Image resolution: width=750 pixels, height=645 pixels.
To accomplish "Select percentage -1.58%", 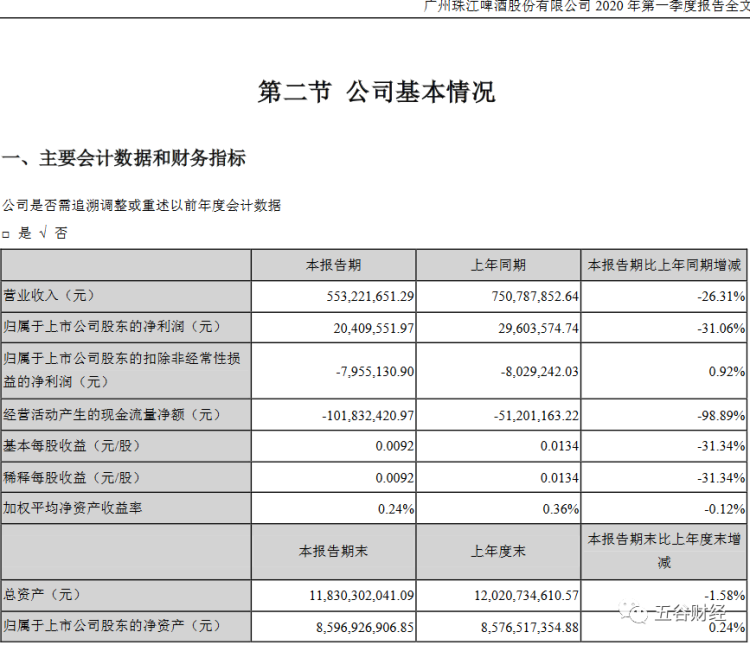I will click(x=724, y=596).
